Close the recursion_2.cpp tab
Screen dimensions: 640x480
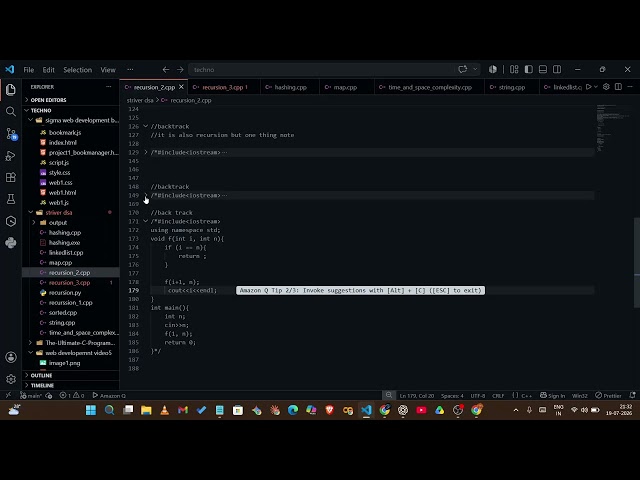pyautogui.click(x=181, y=87)
